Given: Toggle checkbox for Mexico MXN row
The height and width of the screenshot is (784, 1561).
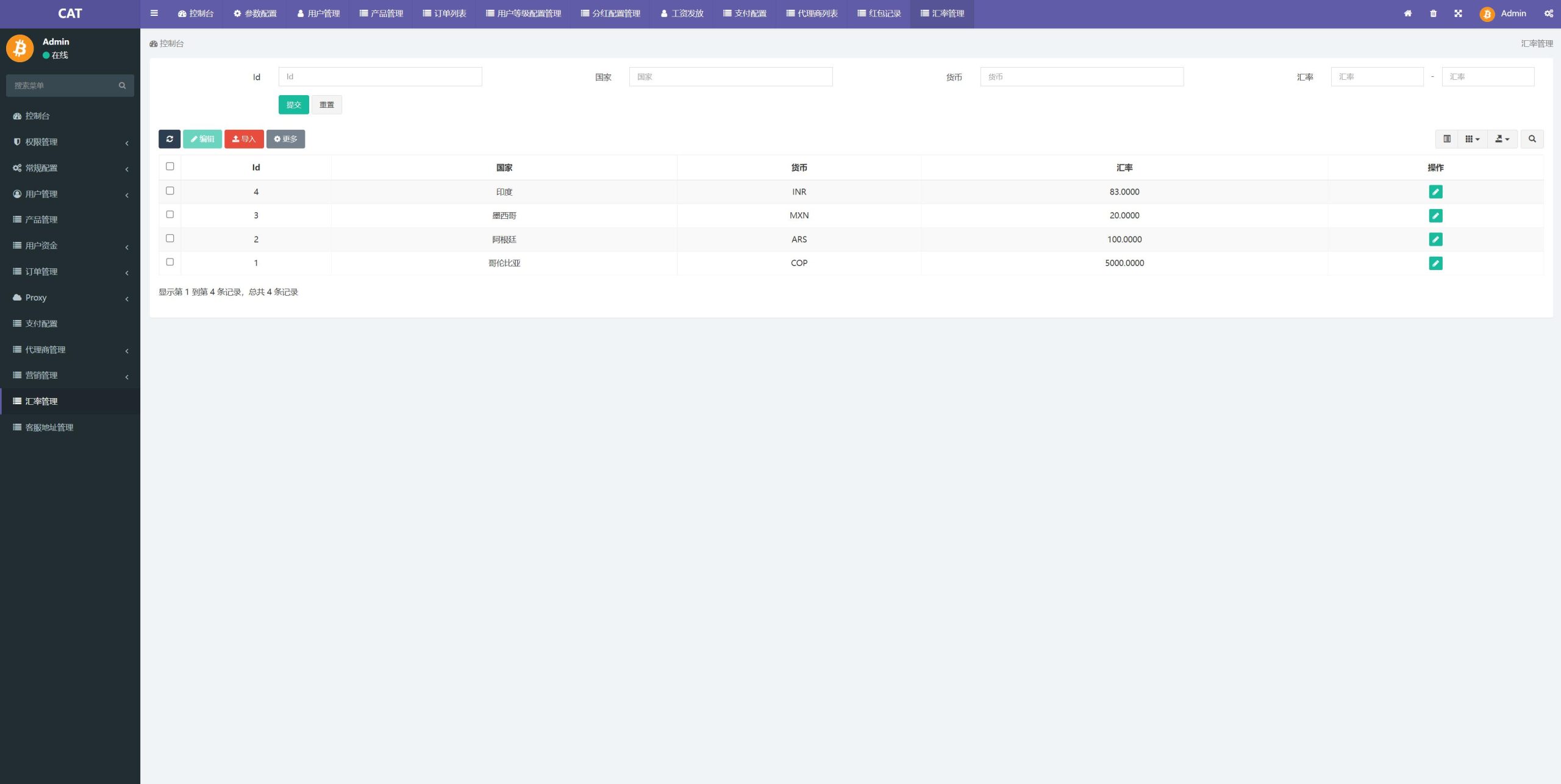Looking at the screenshot, I should (170, 215).
